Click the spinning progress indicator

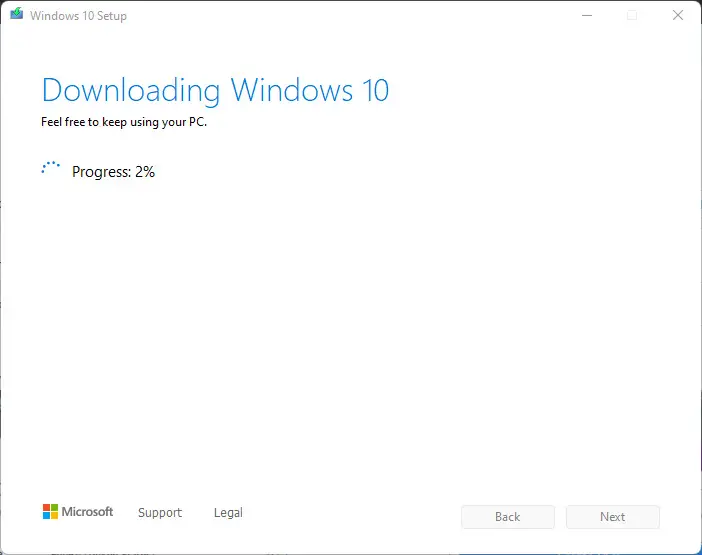pyautogui.click(x=51, y=168)
